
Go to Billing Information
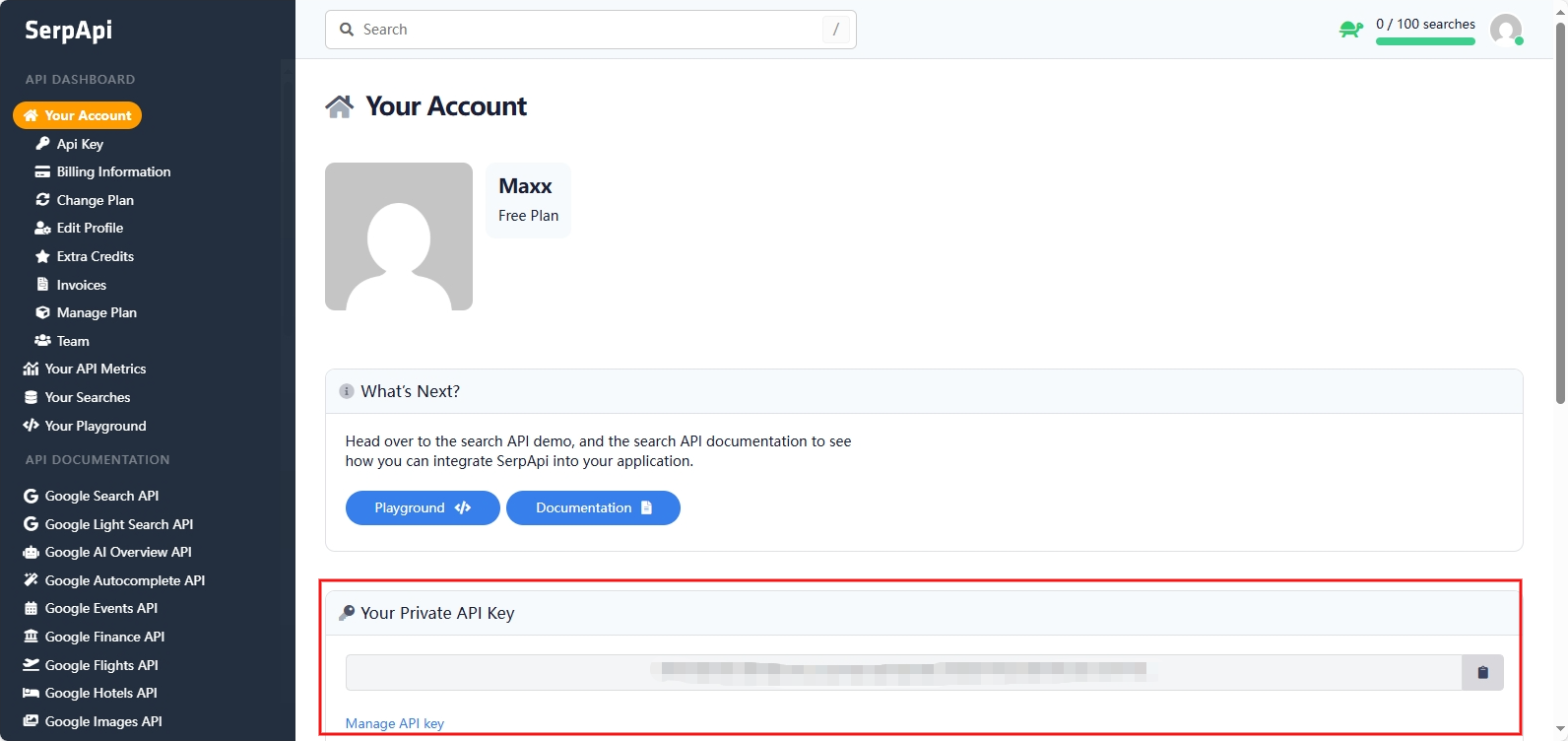tap(113, 171)
